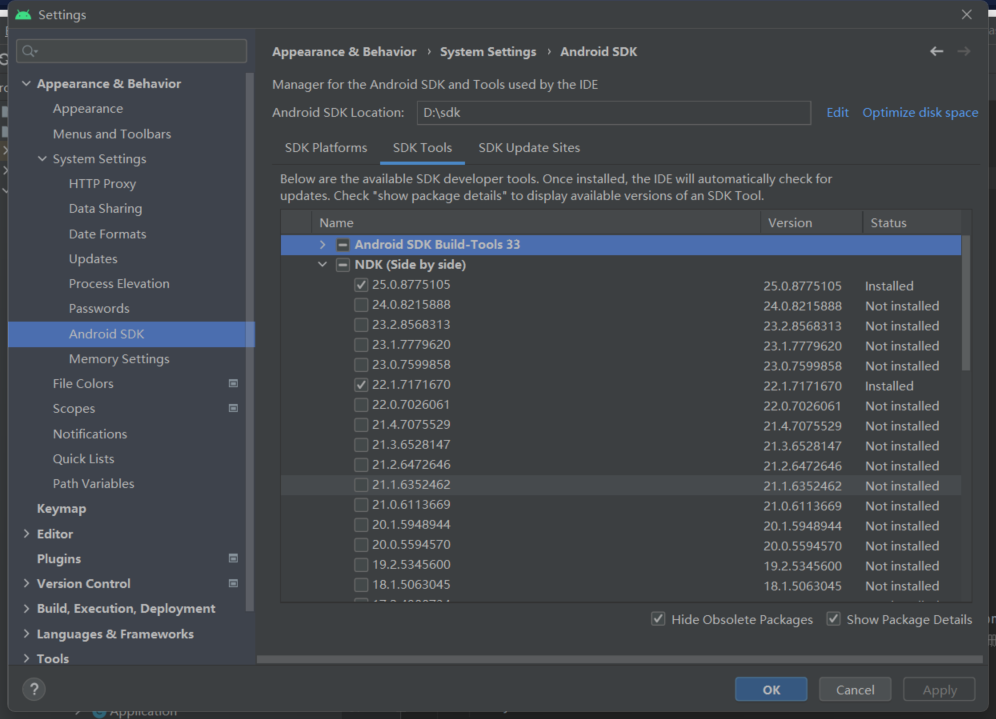Expand the Tools settings section
The image size is (996, 719).
click(x=26, y=658)
